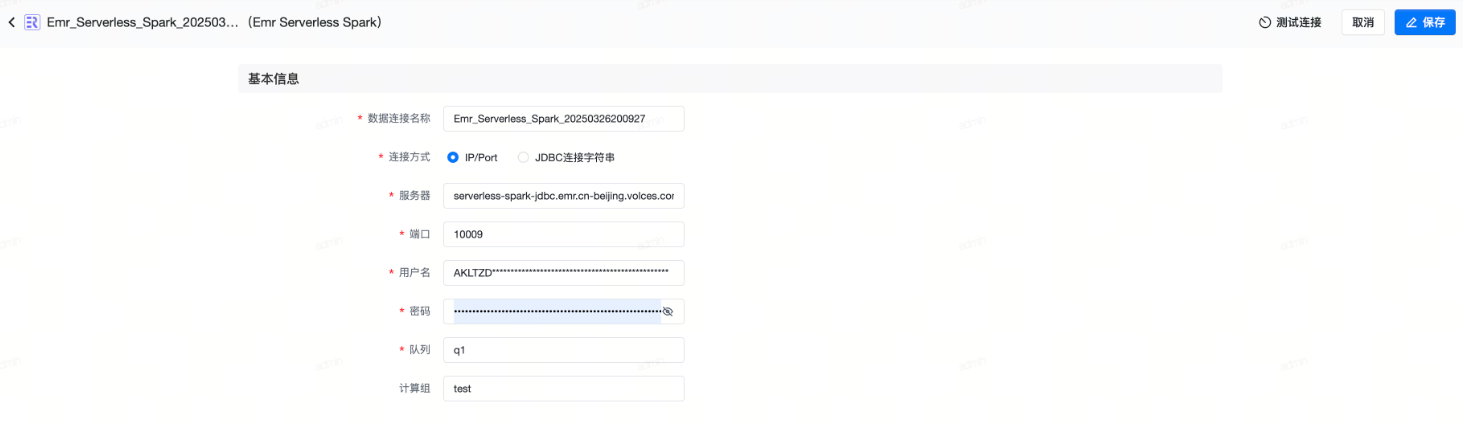Click the 用户名 label
This screenshot has width=1463, height=425.
pos(414,273)
